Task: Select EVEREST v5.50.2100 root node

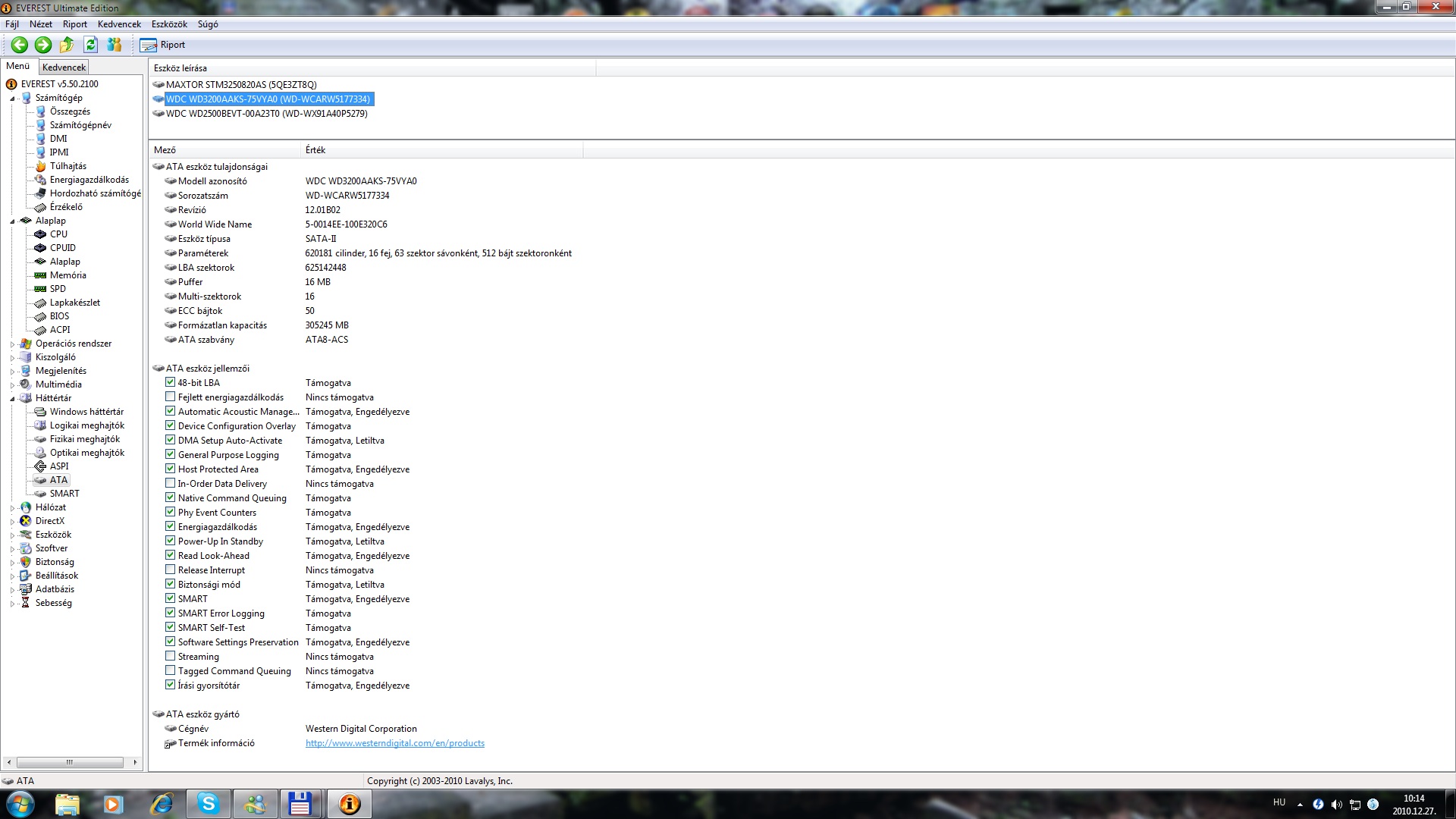Action: [x=60, y=84]
